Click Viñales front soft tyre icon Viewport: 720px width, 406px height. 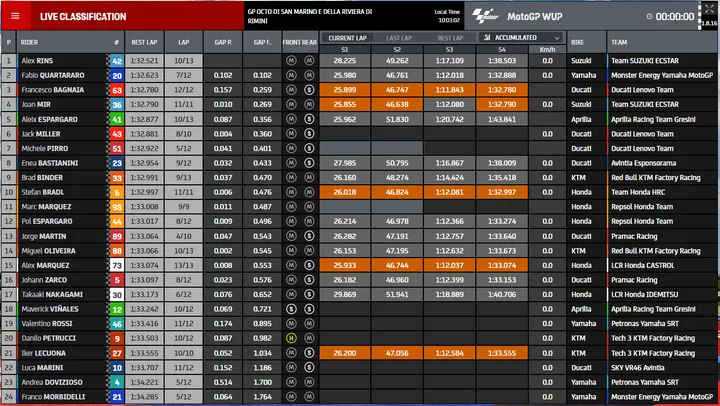pos(291,309)
